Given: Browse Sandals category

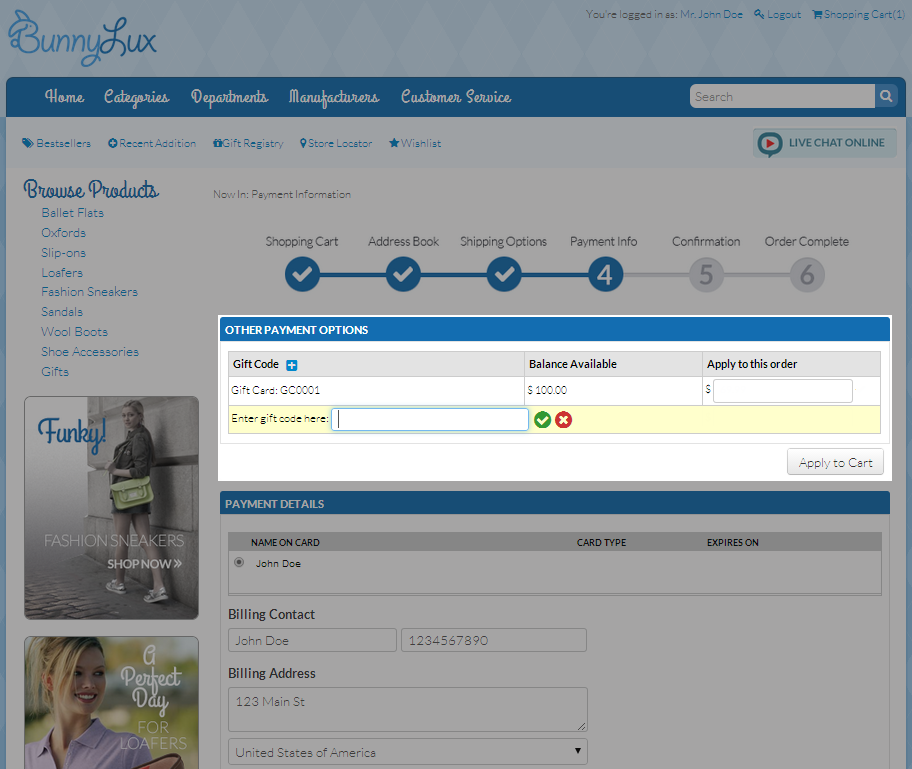Looking at the screenshot, I should 62,312.
